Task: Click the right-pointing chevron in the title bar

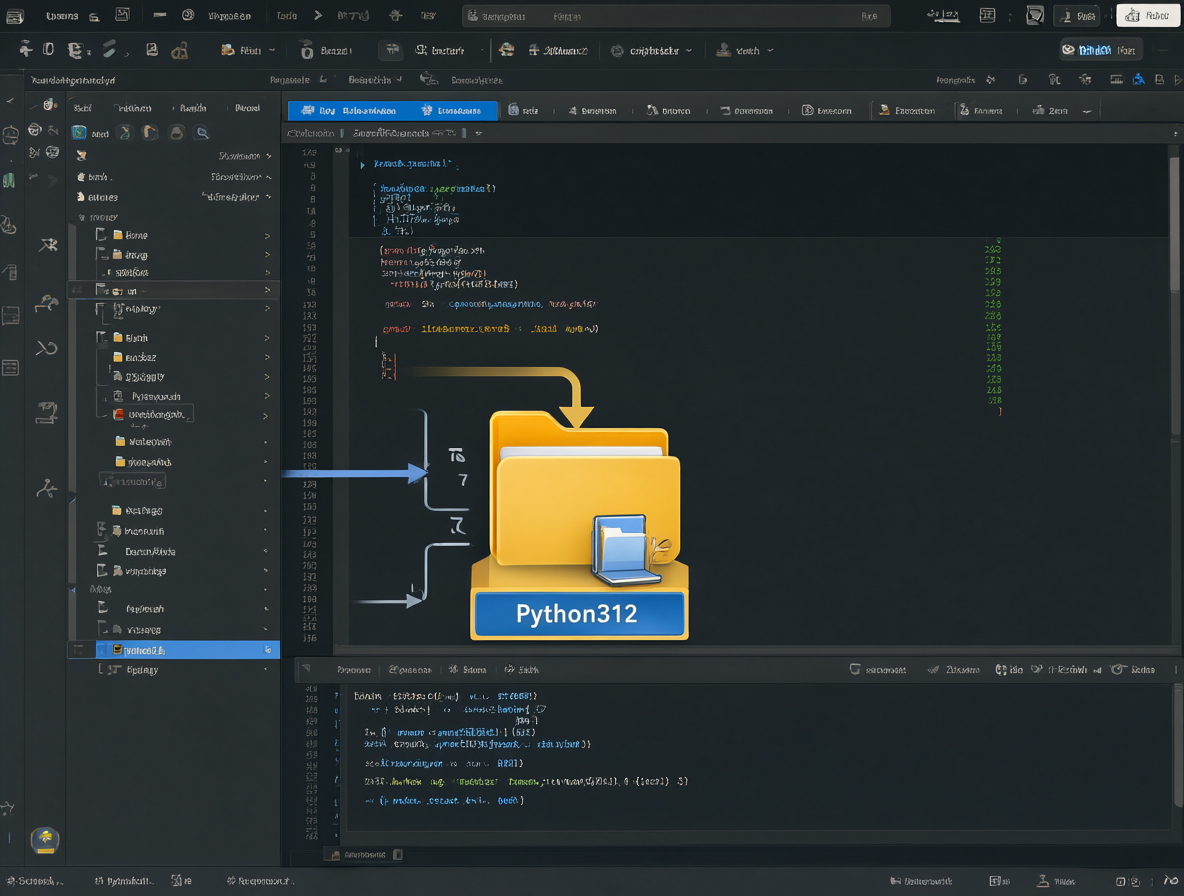Action: [x=318, y=15]
